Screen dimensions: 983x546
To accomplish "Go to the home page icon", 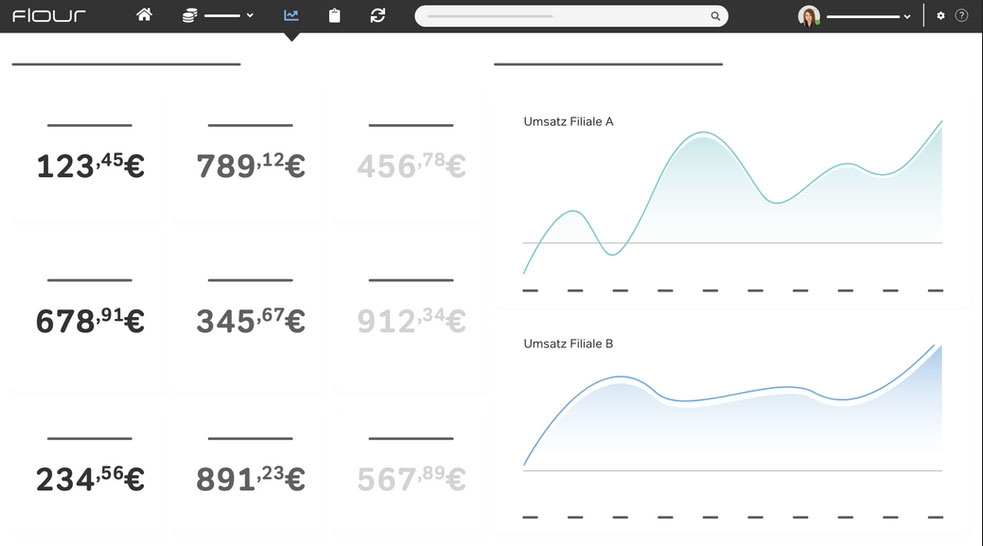I will click(x=144, y=16).
